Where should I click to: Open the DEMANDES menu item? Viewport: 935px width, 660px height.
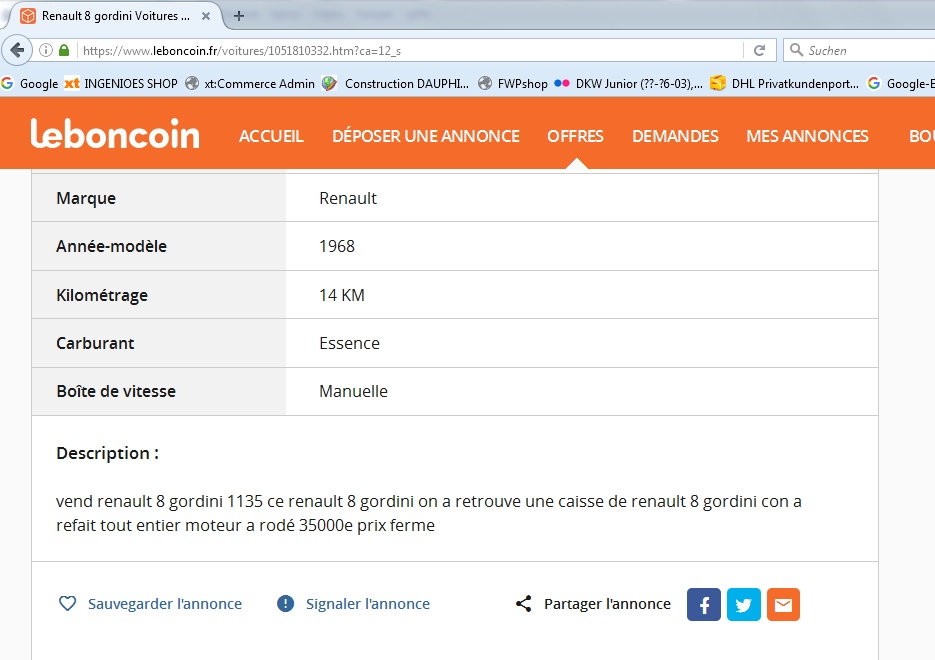675,136
